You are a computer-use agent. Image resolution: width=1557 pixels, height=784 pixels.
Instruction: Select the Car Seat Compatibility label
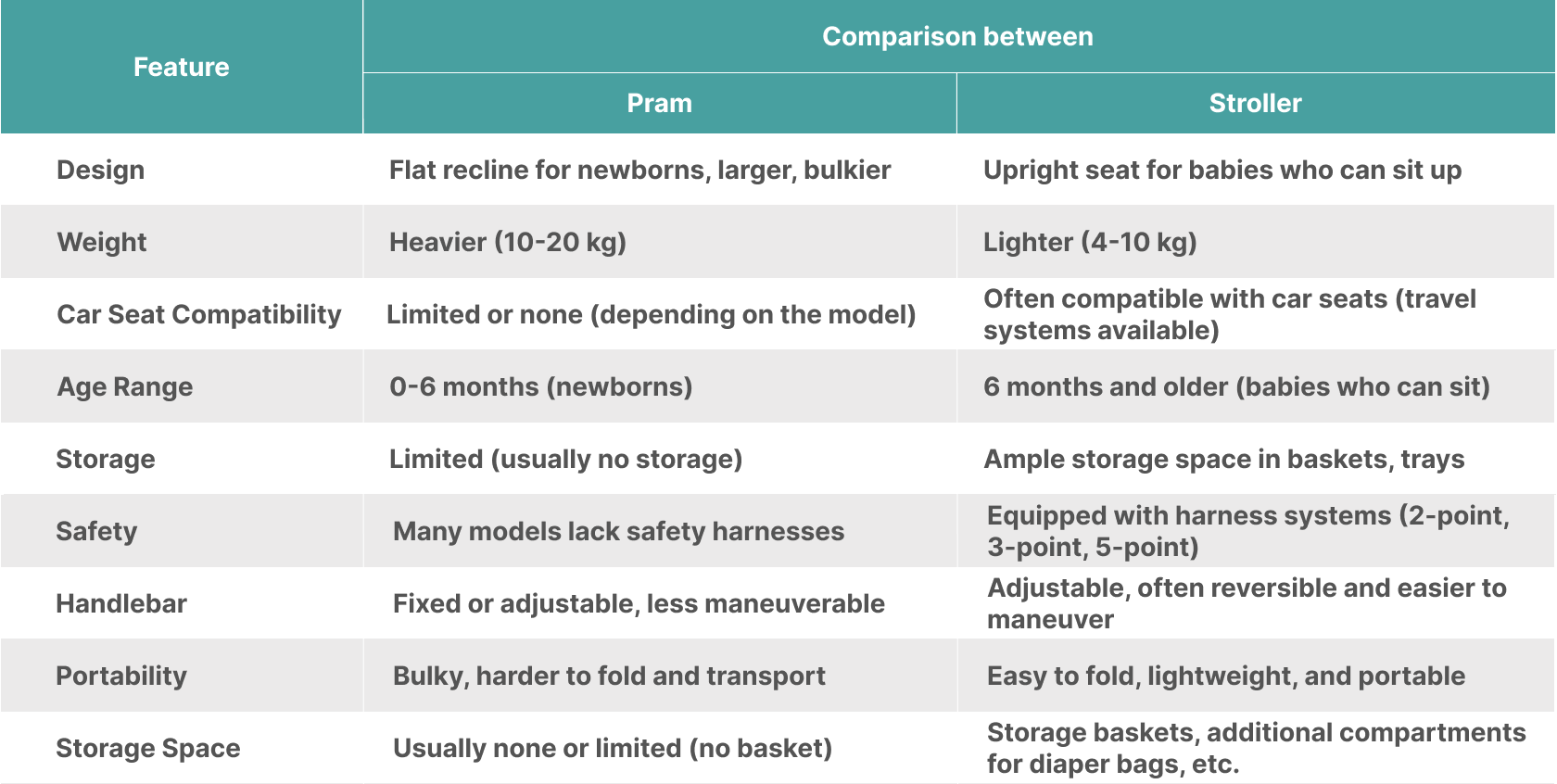(x=199, y=314)
